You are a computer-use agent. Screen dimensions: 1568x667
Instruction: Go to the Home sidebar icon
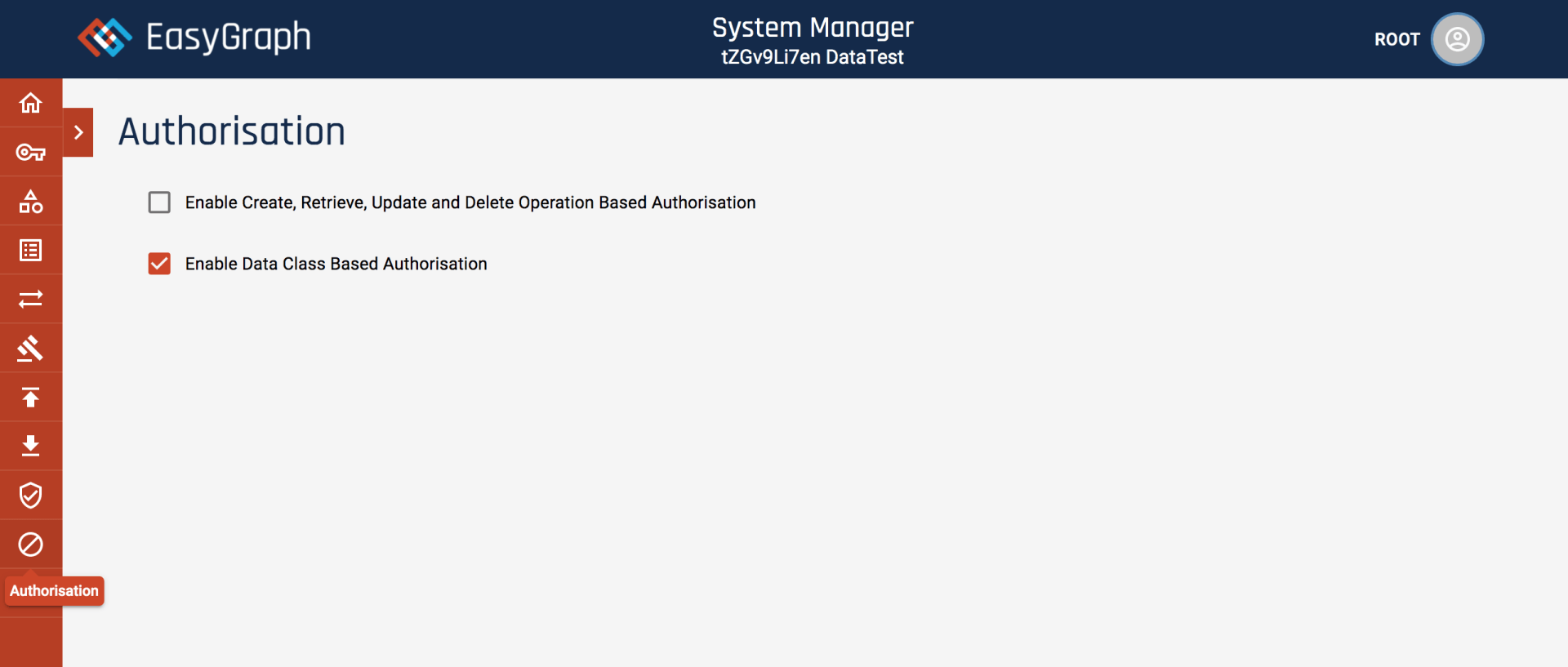(30, 103)
